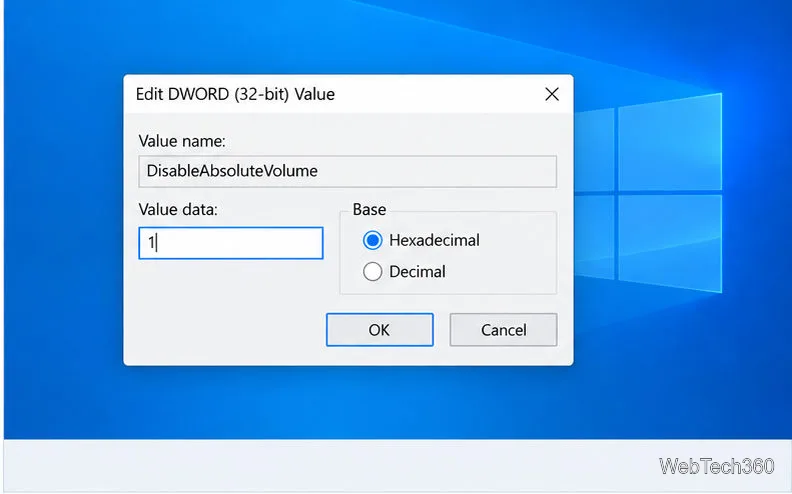Click the 'Value name:' label
The width and height of the screenshot is (792, 494).
pyautogui.click(x=182, y=141)
